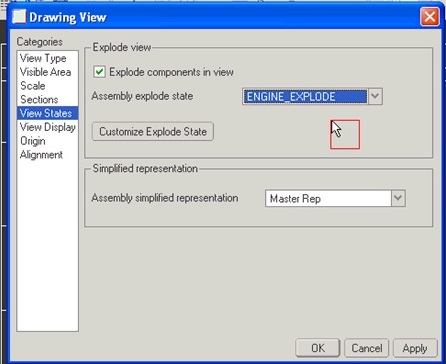Uncheck Explode components in view
The width and height of the screenshot is (446, 364).
pyautogui.click(x=99, y=72)
